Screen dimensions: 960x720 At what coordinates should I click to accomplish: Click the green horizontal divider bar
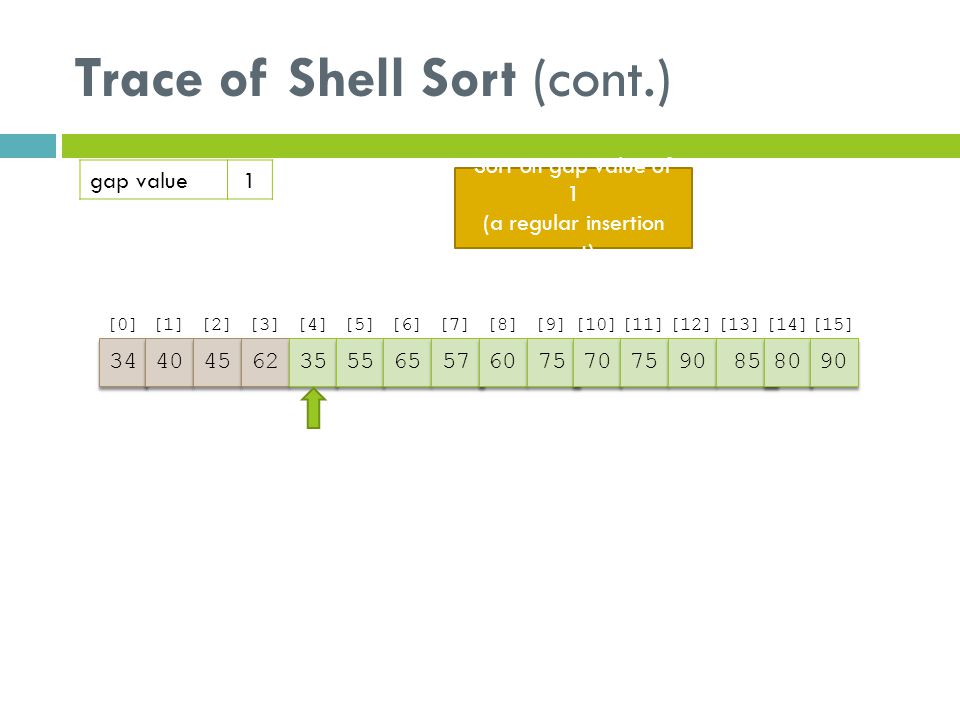click(511, 146)
